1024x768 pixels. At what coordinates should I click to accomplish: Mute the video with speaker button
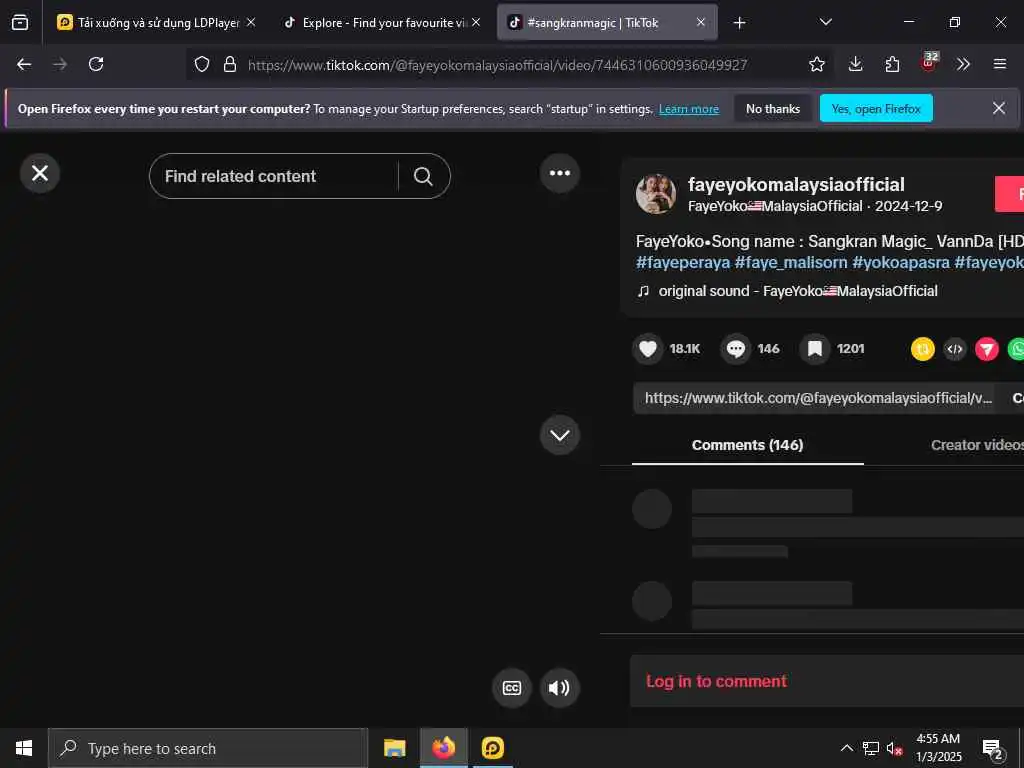click(x=560, y=688)
